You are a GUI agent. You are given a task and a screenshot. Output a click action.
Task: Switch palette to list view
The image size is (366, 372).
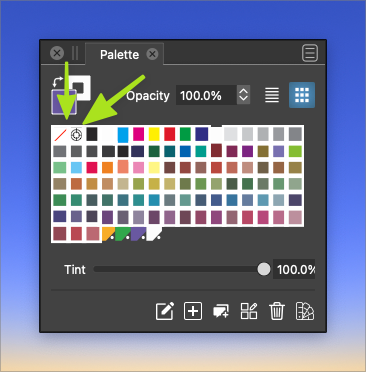pos(272,95)
